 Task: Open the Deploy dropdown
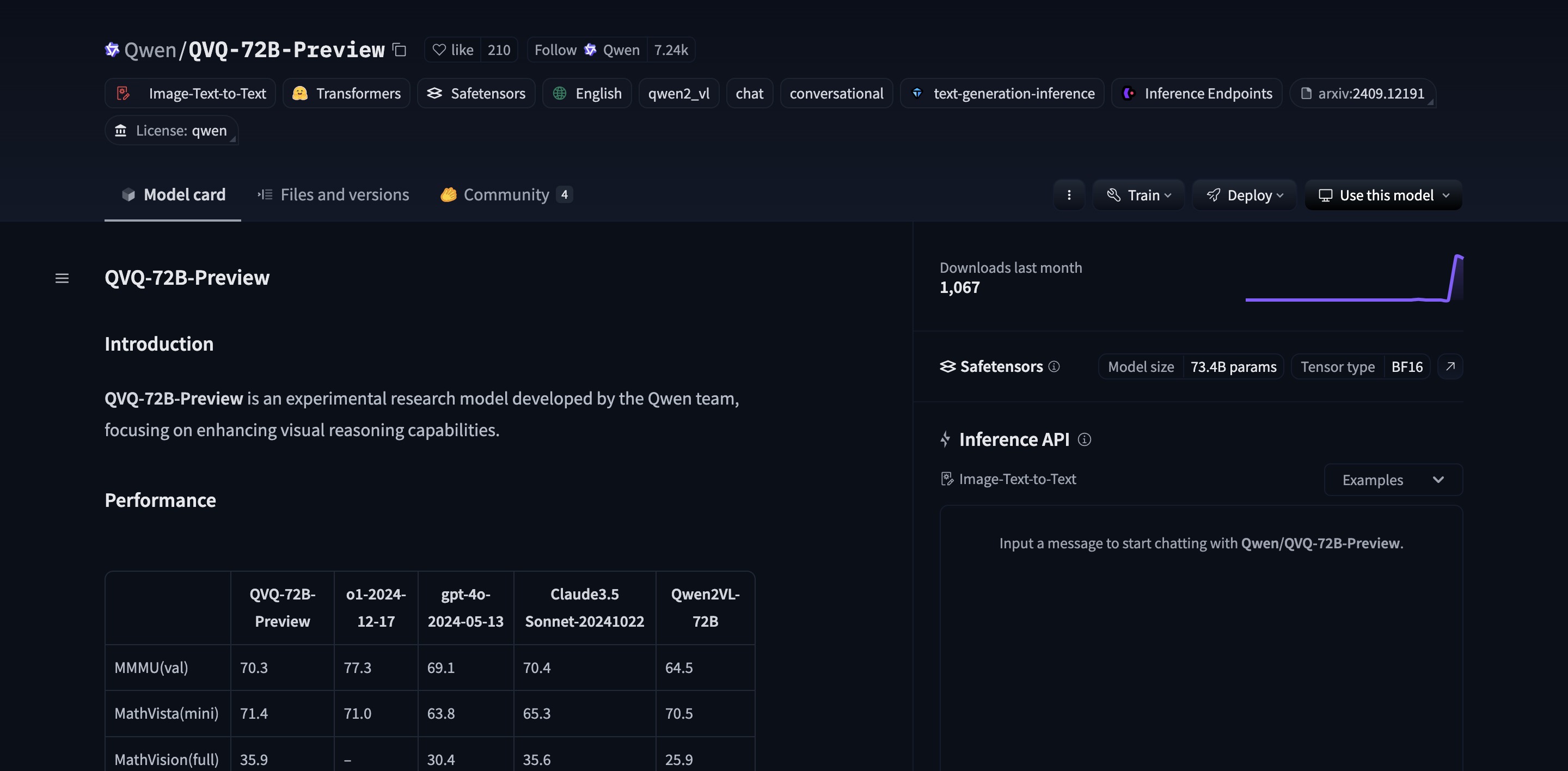(x=1244, y=195)
